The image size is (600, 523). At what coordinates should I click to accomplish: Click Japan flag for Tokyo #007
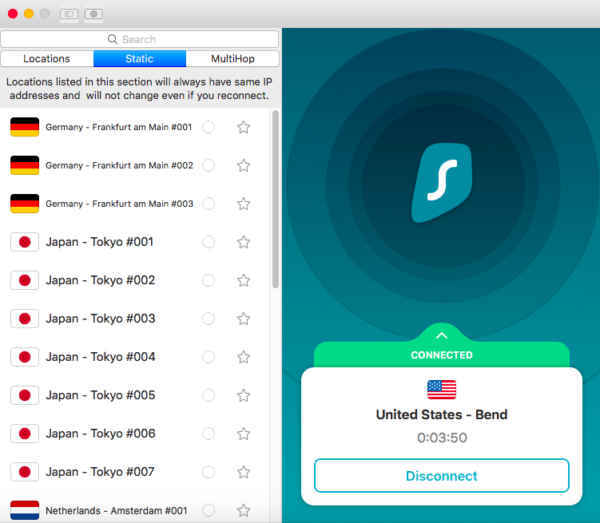tap(24, 472)
